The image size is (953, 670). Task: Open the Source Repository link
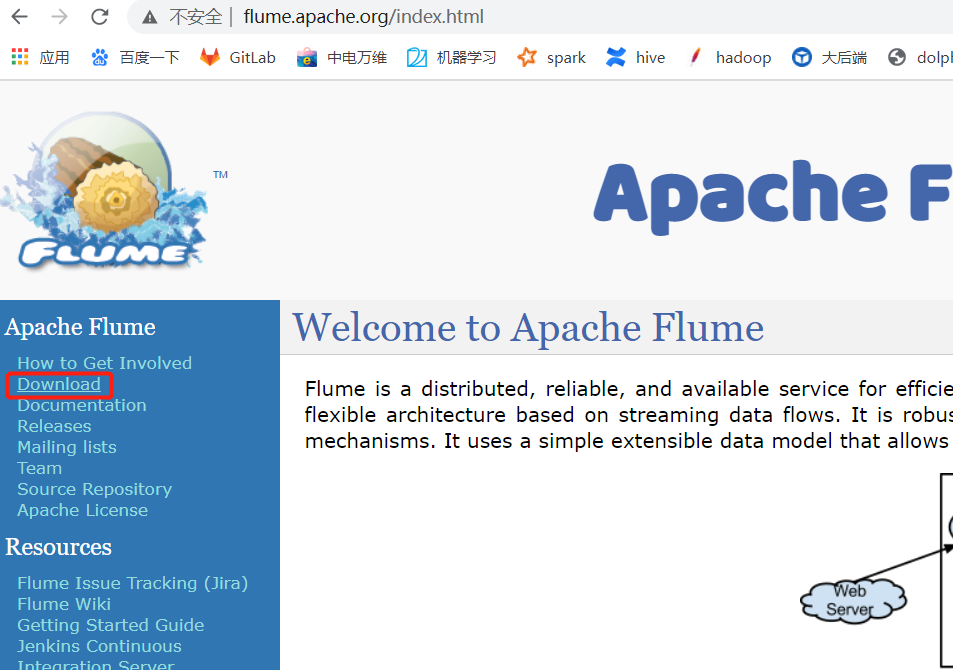click(94, 489)
